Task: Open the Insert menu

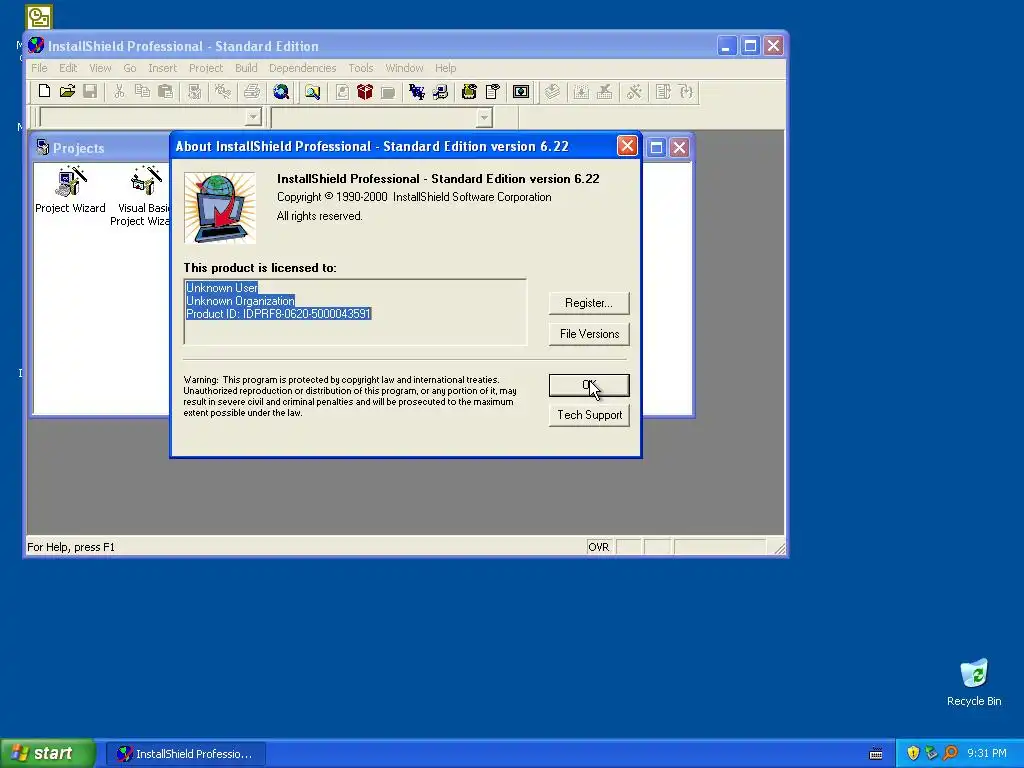Action: [162, 68]
